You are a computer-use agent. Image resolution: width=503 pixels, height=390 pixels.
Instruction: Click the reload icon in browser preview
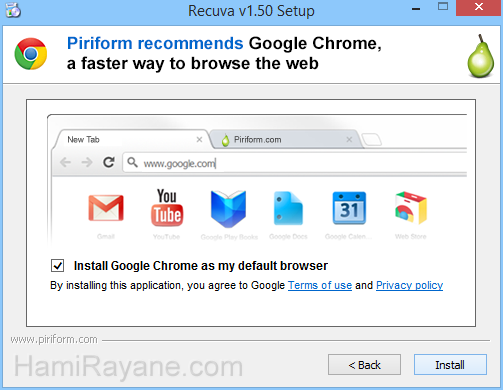(x=109, y=162)
